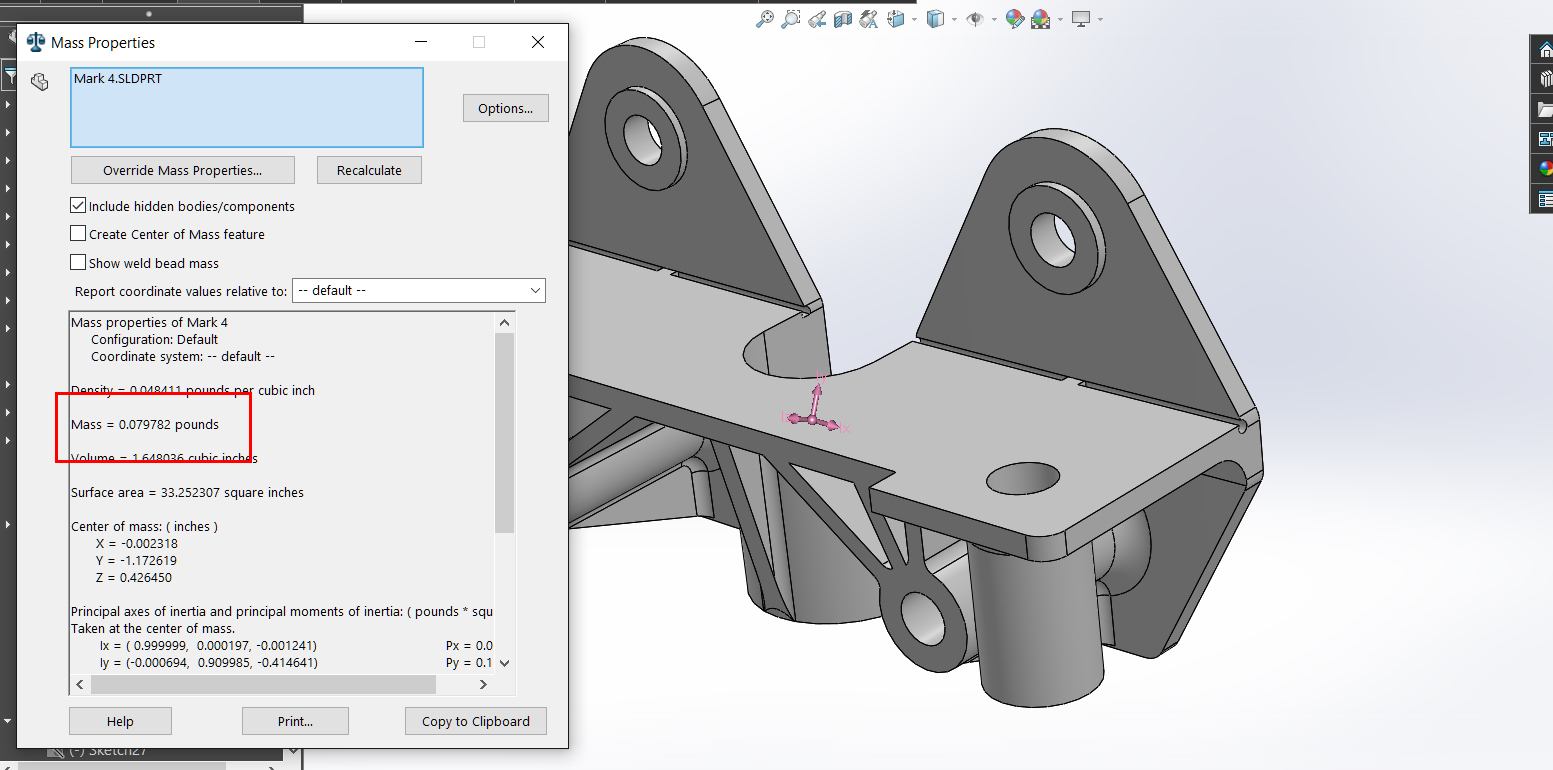1553x770 pixels.
Task: Click the Apply Scene icon
Action: [1040, 18]
